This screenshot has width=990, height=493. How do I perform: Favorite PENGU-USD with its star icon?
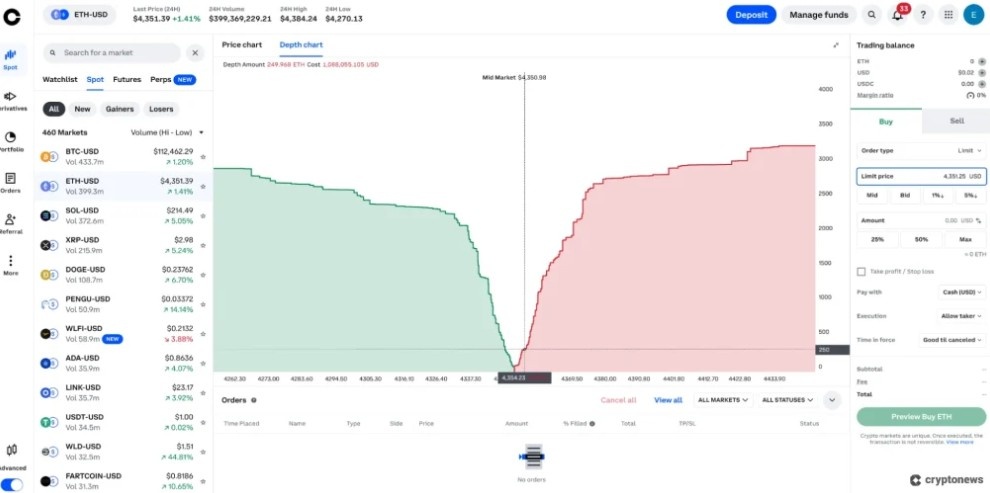(203, 304)
